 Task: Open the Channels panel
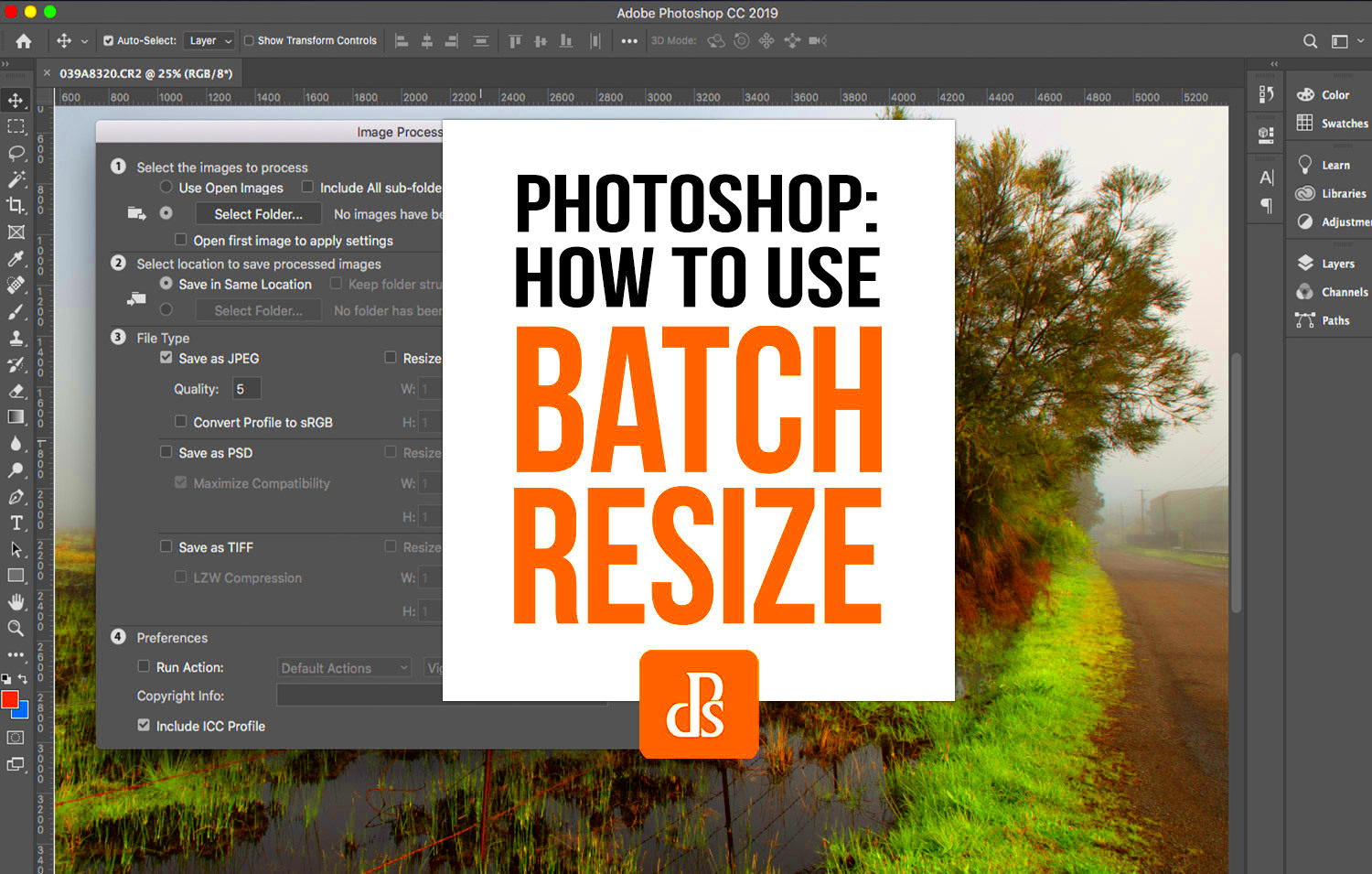click(x=1332, y=292)
